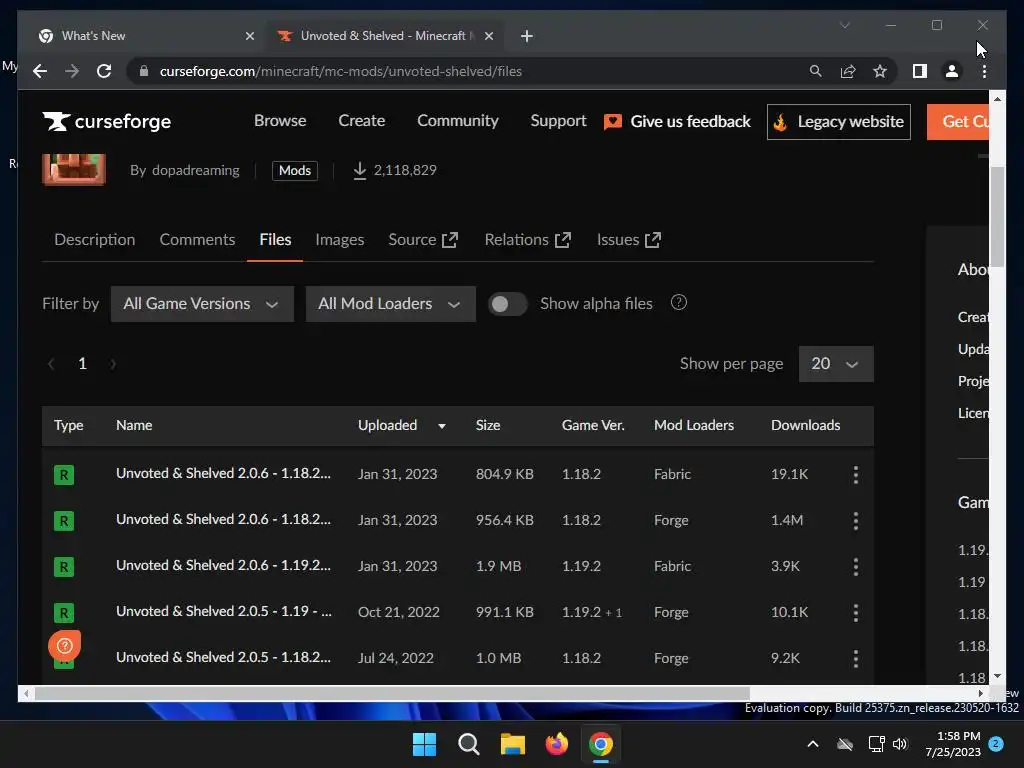Open the Browse menu
The image size is (1024, 768).
(x=280, y=121)
